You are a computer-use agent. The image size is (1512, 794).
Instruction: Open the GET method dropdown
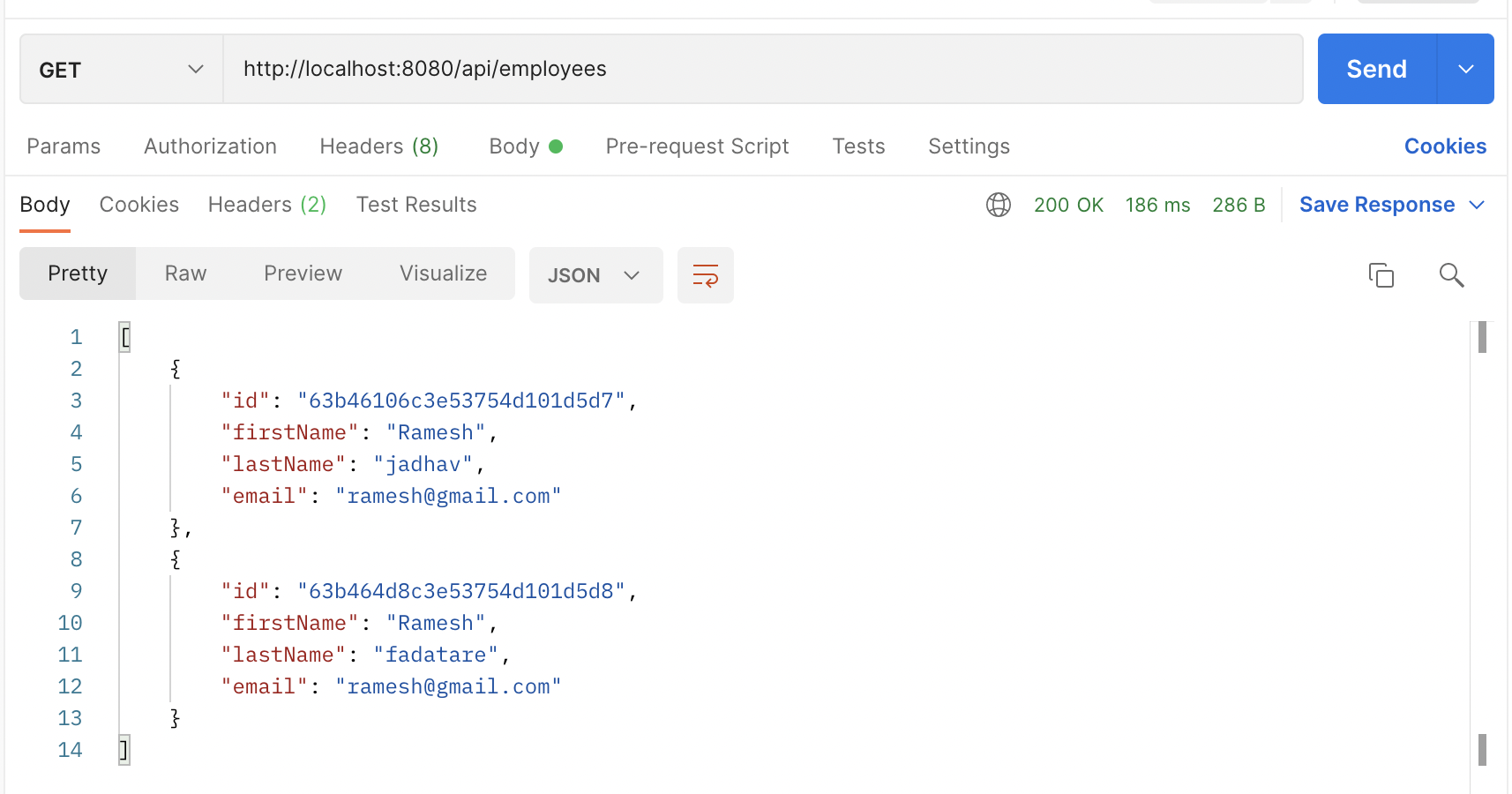pos(121,70)
